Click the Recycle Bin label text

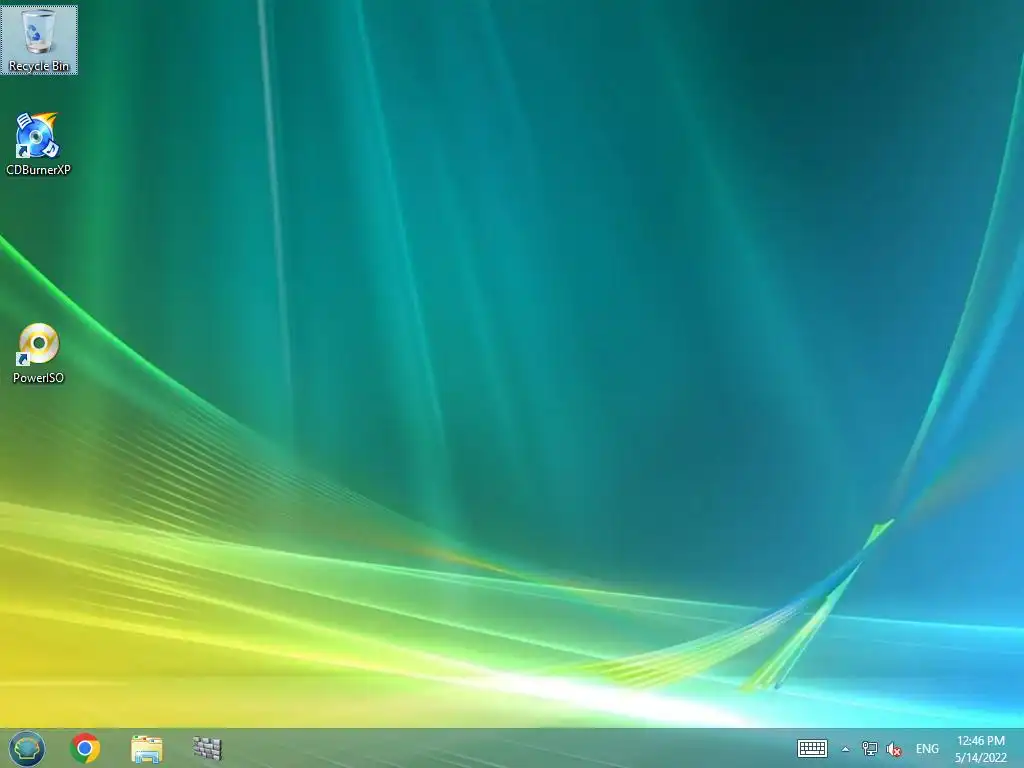click(x=39, y=66)
